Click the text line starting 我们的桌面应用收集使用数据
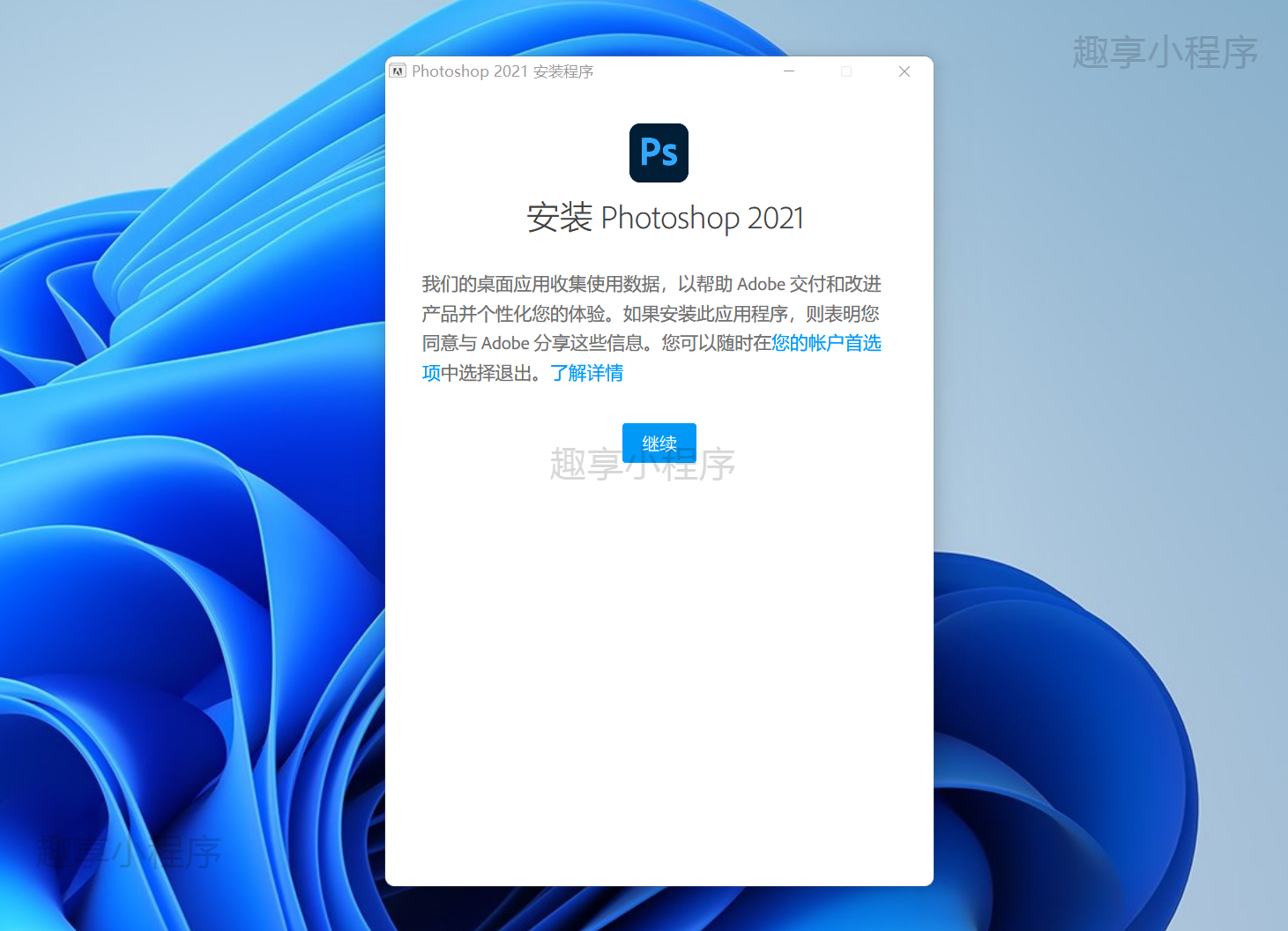The width and height of the screenshot is (1288, 931). 651,284
